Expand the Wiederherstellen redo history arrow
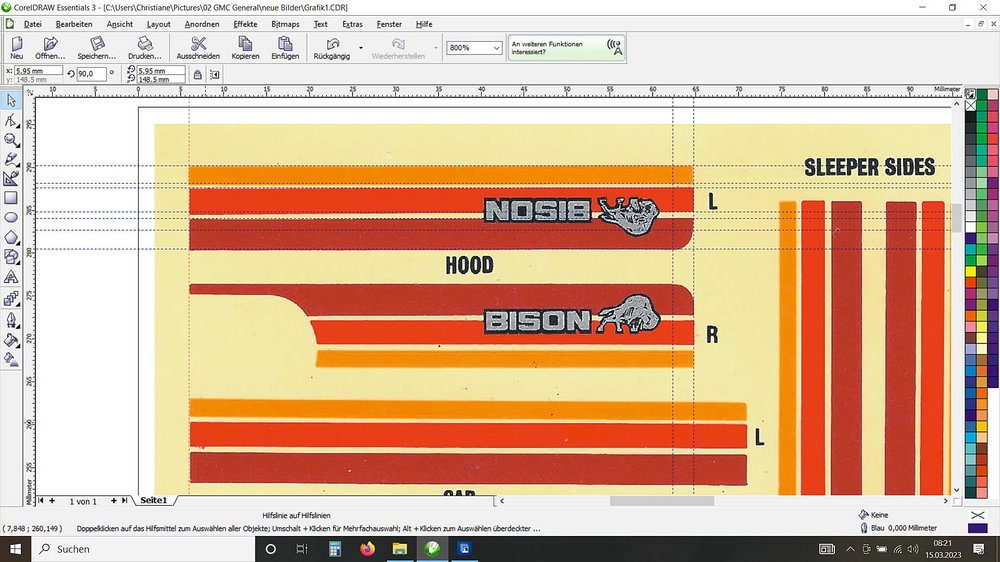The image size is (1000, 562). point(436,48)
